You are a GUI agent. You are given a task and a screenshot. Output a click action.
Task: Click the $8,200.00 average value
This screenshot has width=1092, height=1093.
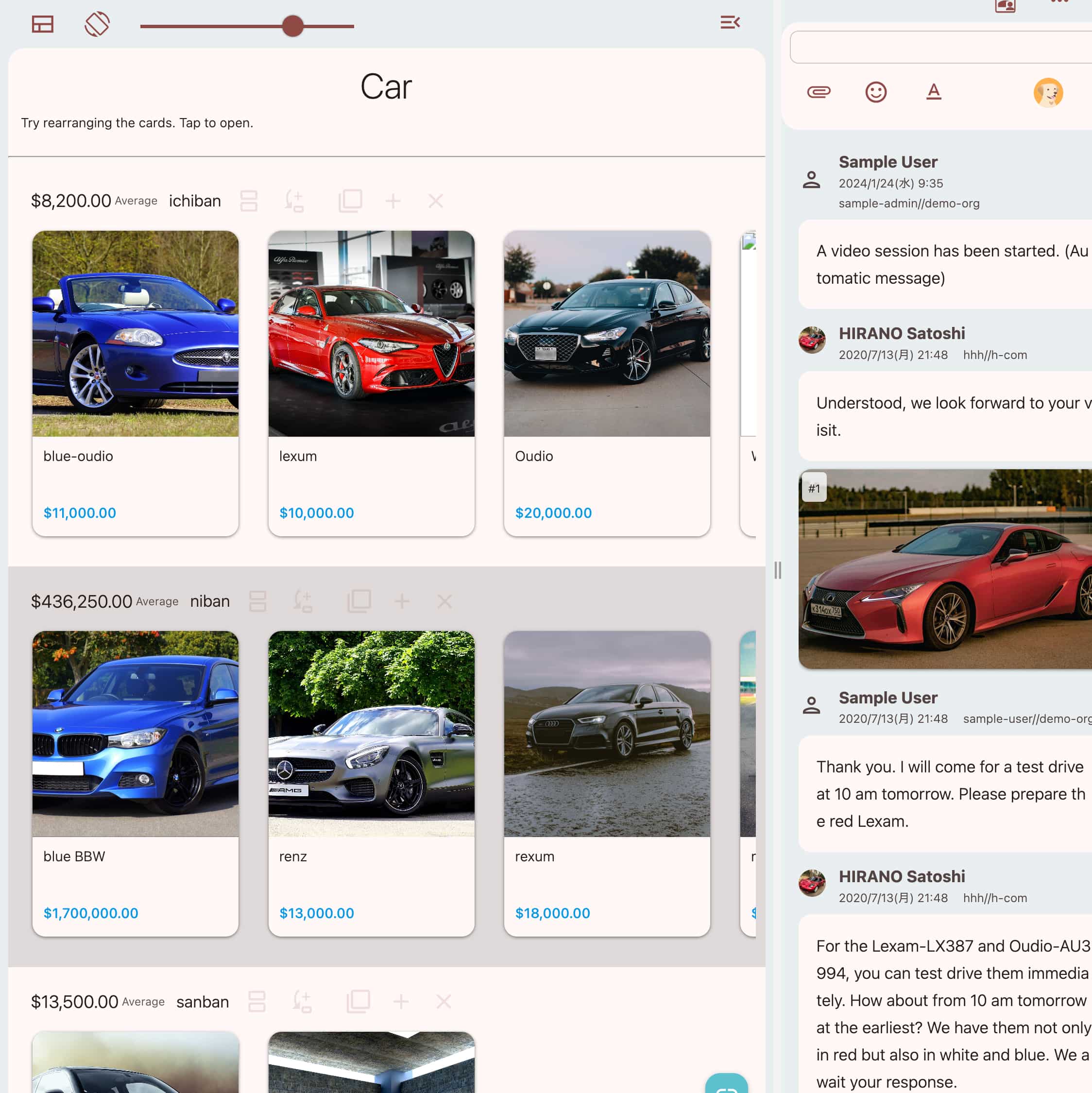click(x=71, y=201)
